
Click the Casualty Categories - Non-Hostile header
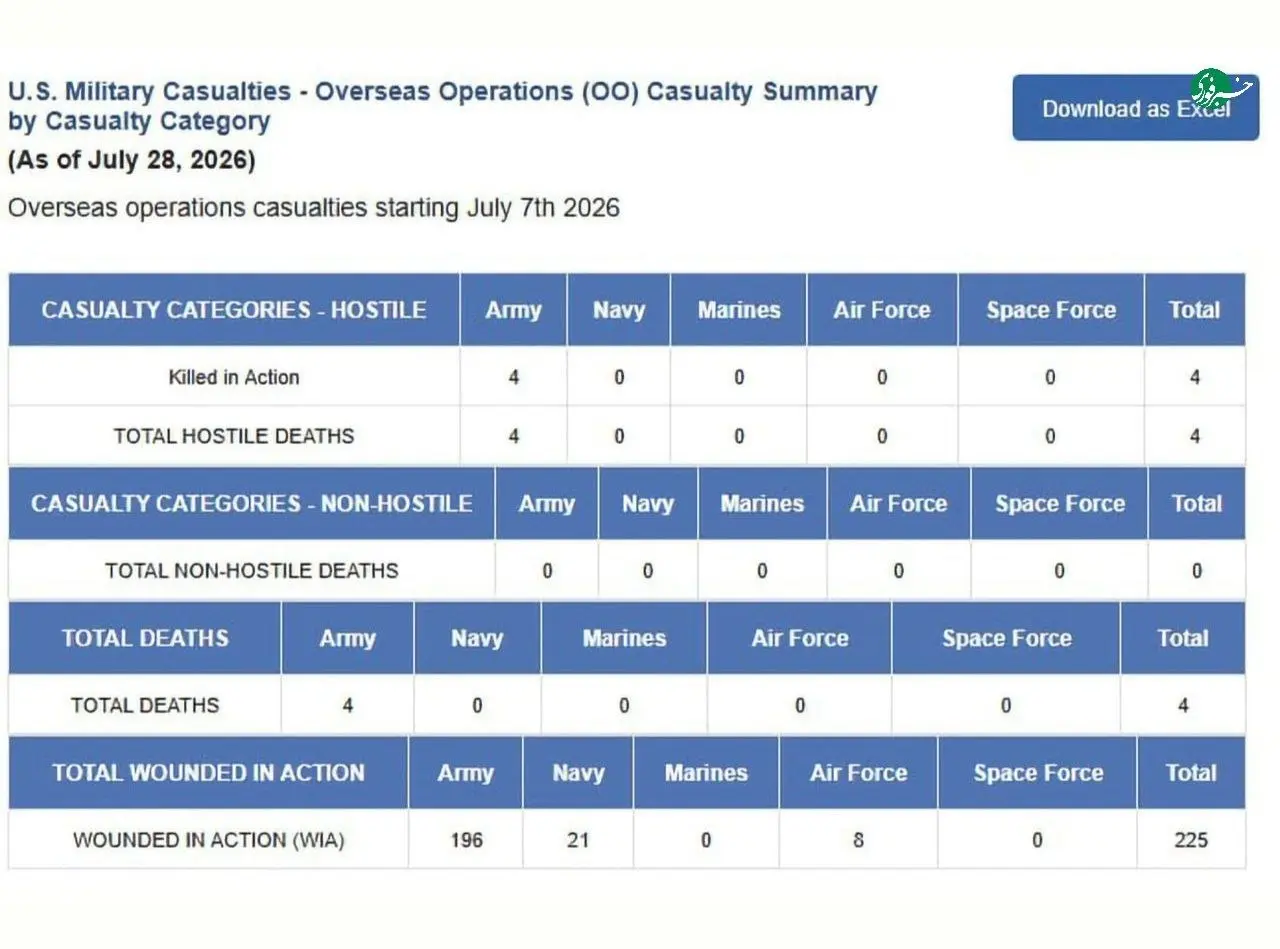[252, 504]
